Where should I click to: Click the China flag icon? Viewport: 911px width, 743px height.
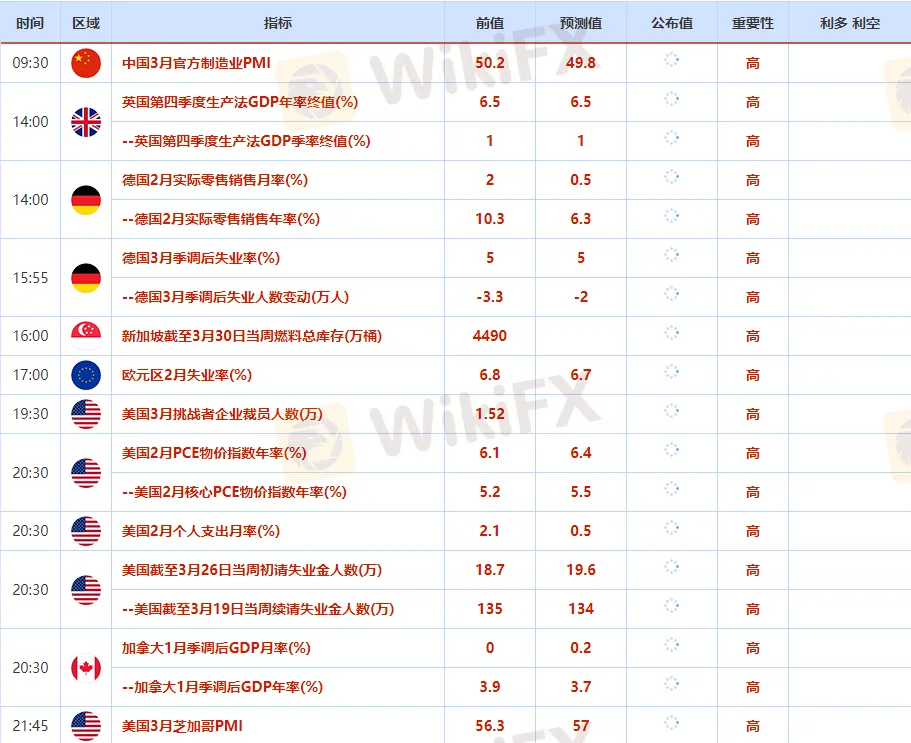86,63
